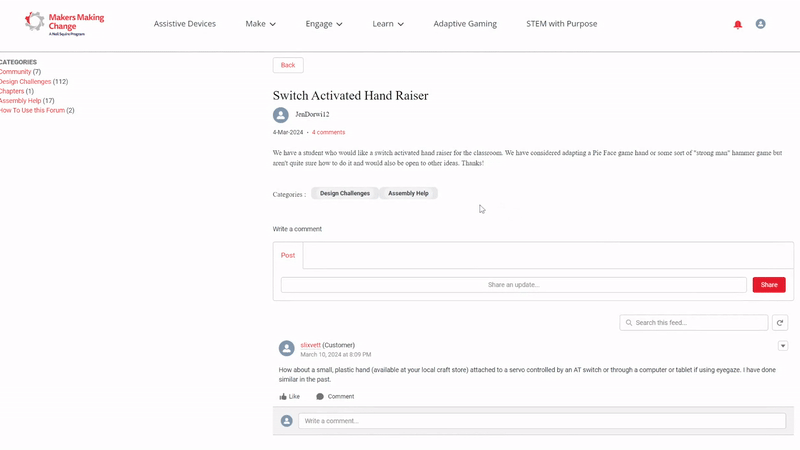Open notifications bell icon
The height and width of the screenshot is (450, 800).
pos(738,24)
